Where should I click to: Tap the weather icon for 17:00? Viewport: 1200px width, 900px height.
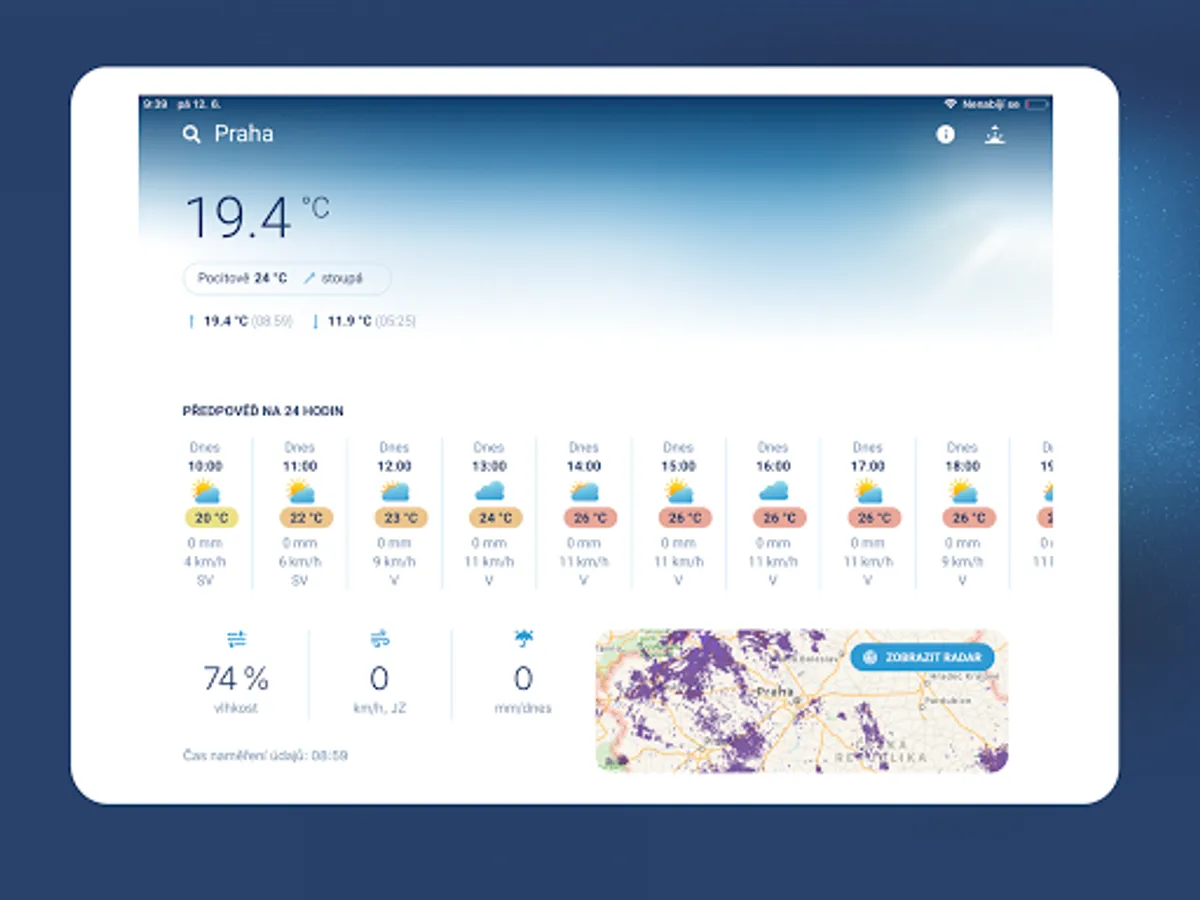(868, 491)
